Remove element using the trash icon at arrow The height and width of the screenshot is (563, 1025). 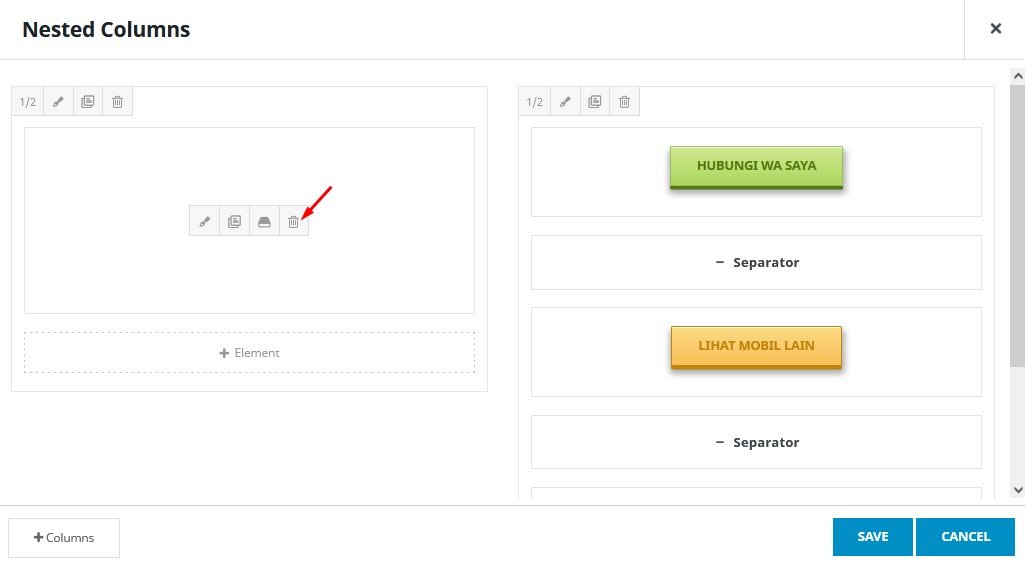click(294, 222)
